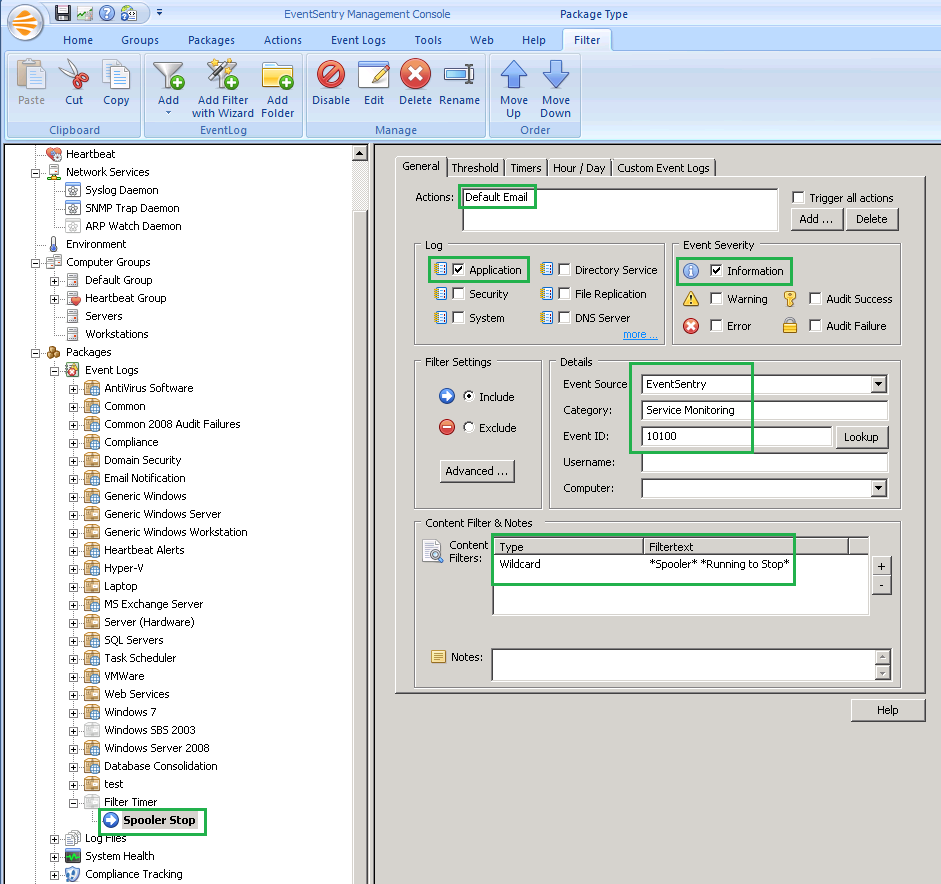Viewport: 941px width, 884px height.
Task: Open the help question mark icon
Action: tap(107, 13)
